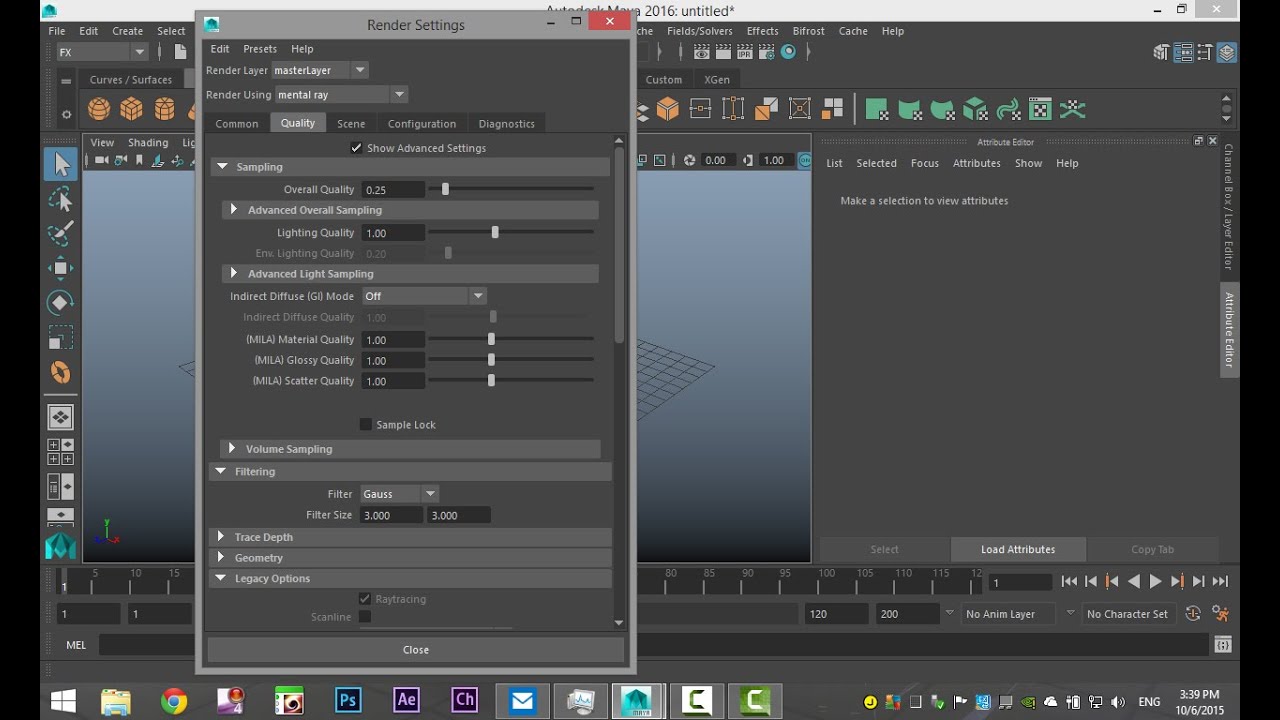Open auto keyframe toggle icon
The image size is (1280, 720).
(1193, 613)
